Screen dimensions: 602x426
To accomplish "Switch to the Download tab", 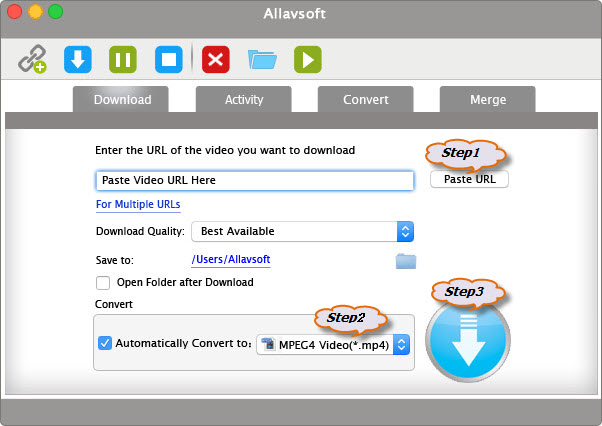I will pos(121,99).
